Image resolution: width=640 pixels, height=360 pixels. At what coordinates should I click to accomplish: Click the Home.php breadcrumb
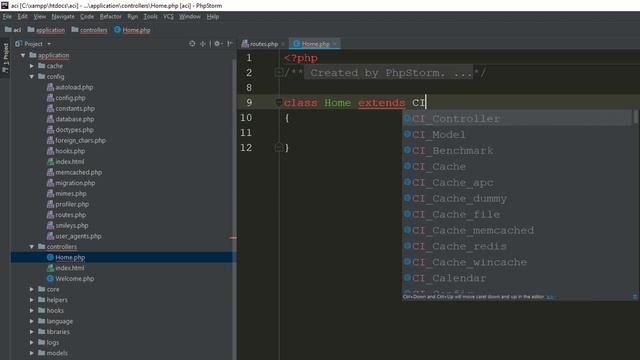pos(132,30)
